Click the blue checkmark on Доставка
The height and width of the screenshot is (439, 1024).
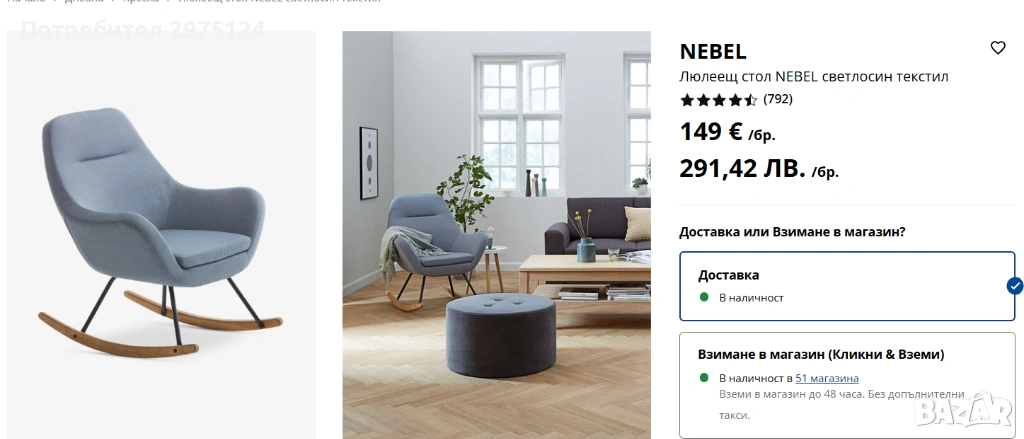pos(1014,286)
